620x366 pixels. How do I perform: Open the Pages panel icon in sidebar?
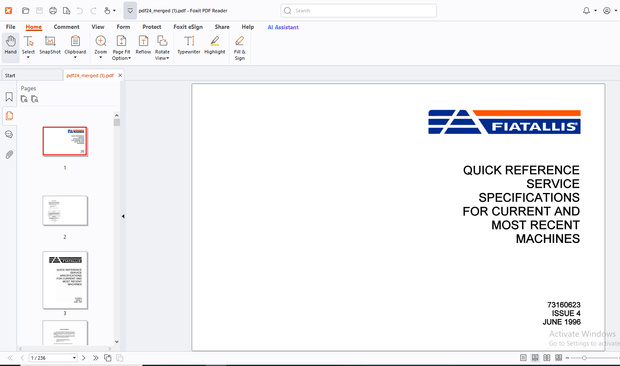[x=9, y=116]
